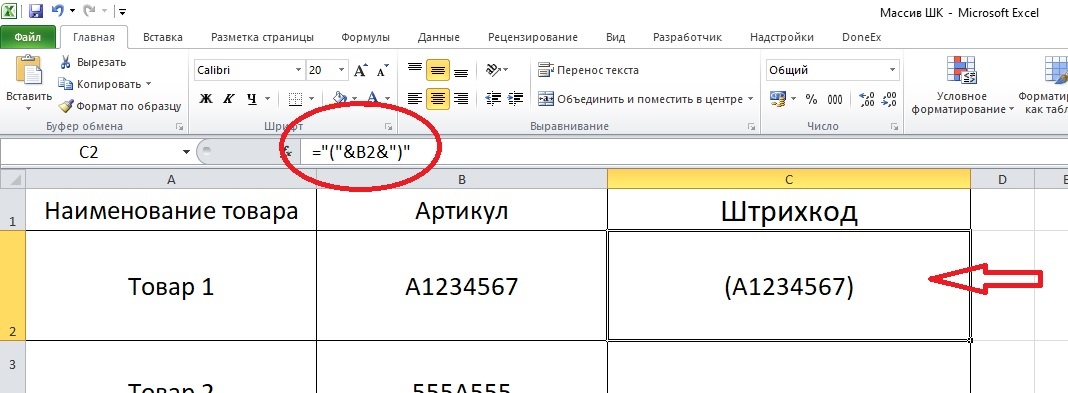
Task: Click formula bar text ="("&B2&")"
Action: [x=361, y=153]
